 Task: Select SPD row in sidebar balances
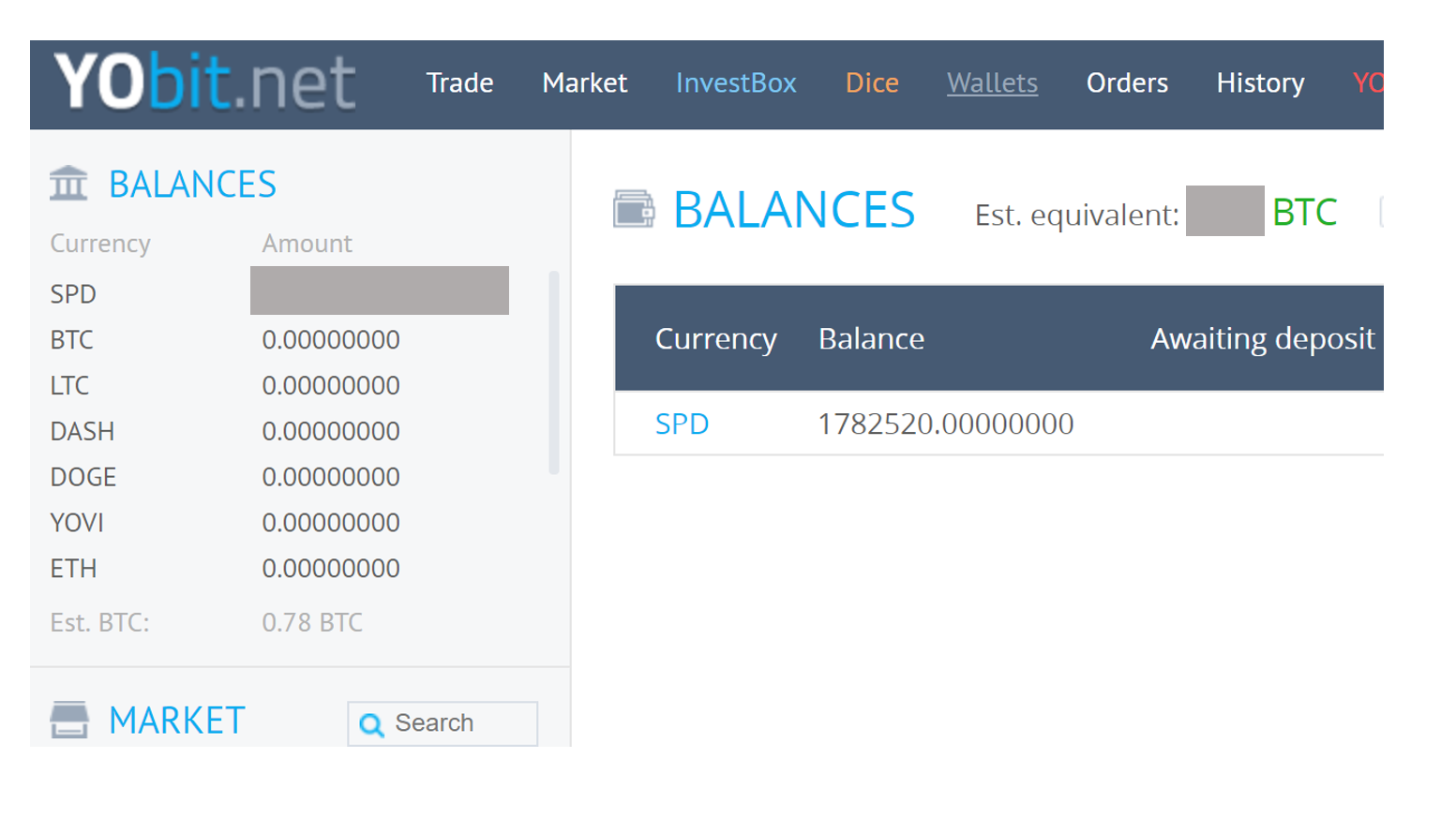point(279,293)
